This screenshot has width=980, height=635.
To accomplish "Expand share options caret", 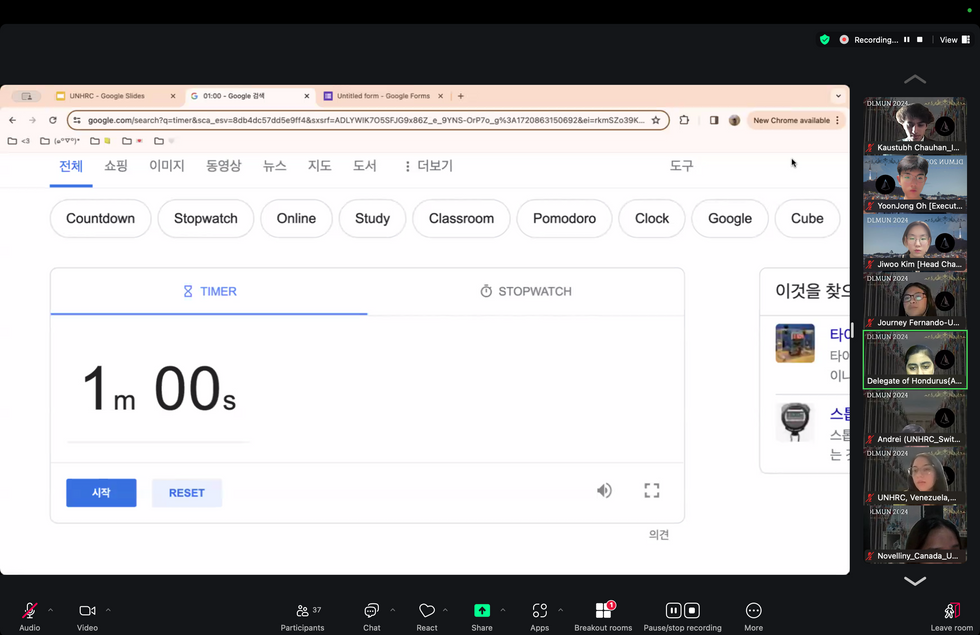I will 502,610.
